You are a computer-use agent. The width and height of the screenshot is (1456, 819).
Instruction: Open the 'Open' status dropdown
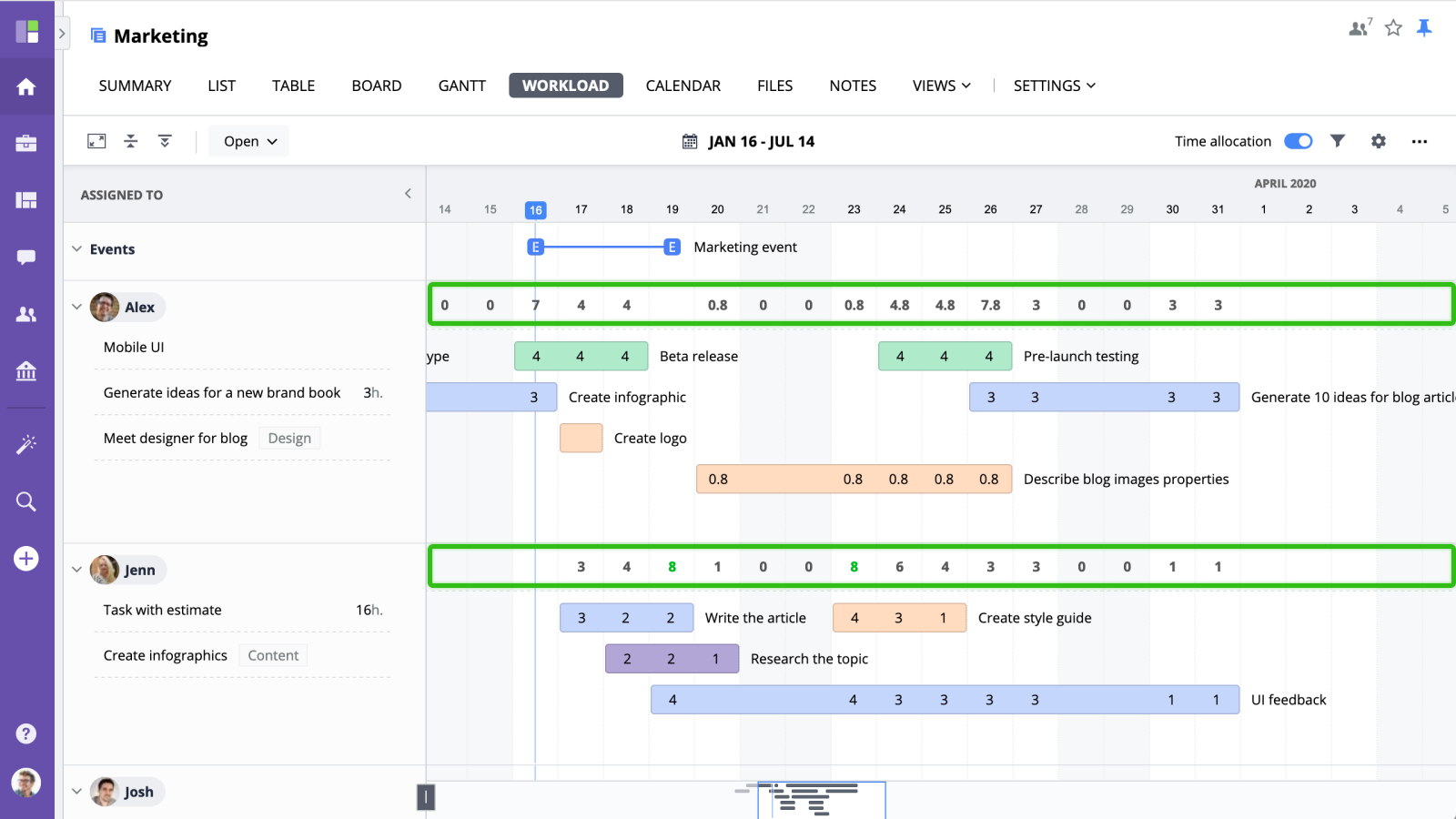coord(249,141)
